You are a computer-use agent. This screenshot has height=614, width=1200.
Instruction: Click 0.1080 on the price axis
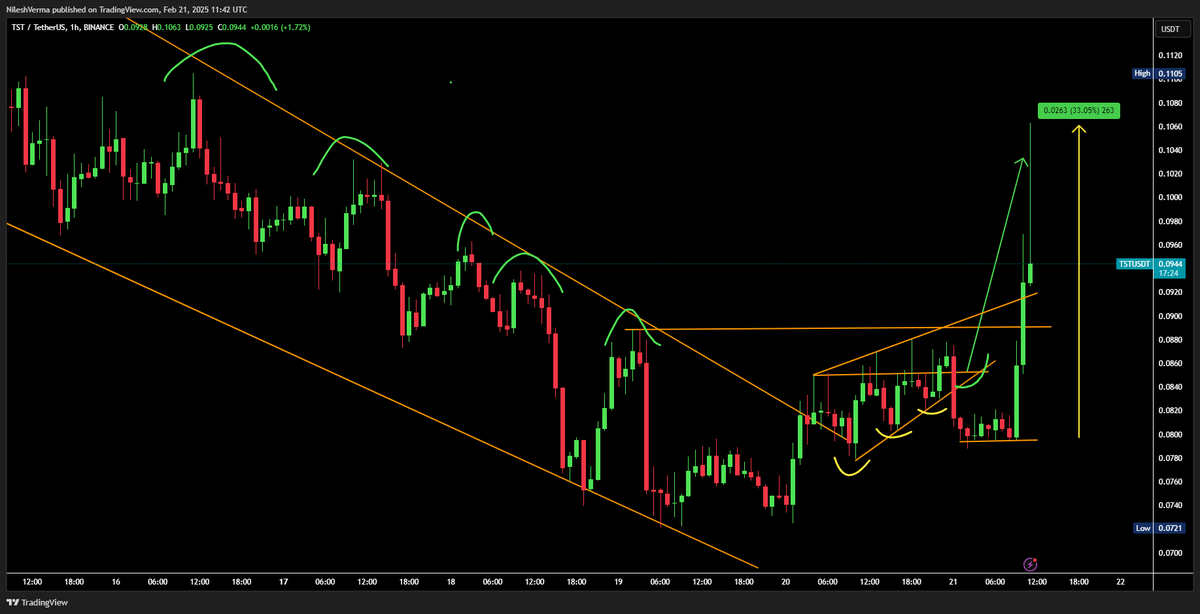coord(1169,102)
